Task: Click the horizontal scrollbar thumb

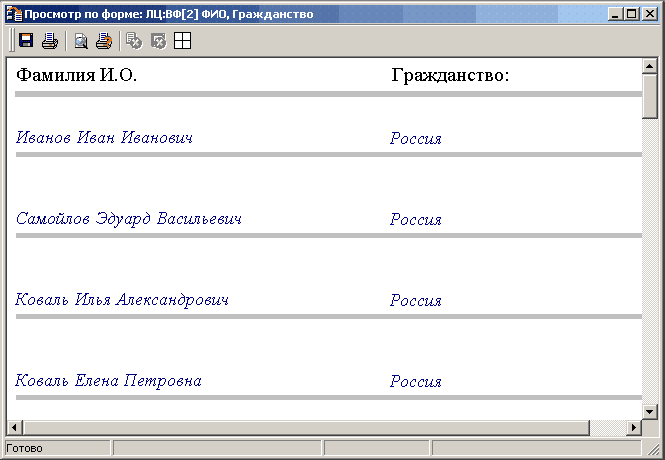Action: tap(306, 427)
